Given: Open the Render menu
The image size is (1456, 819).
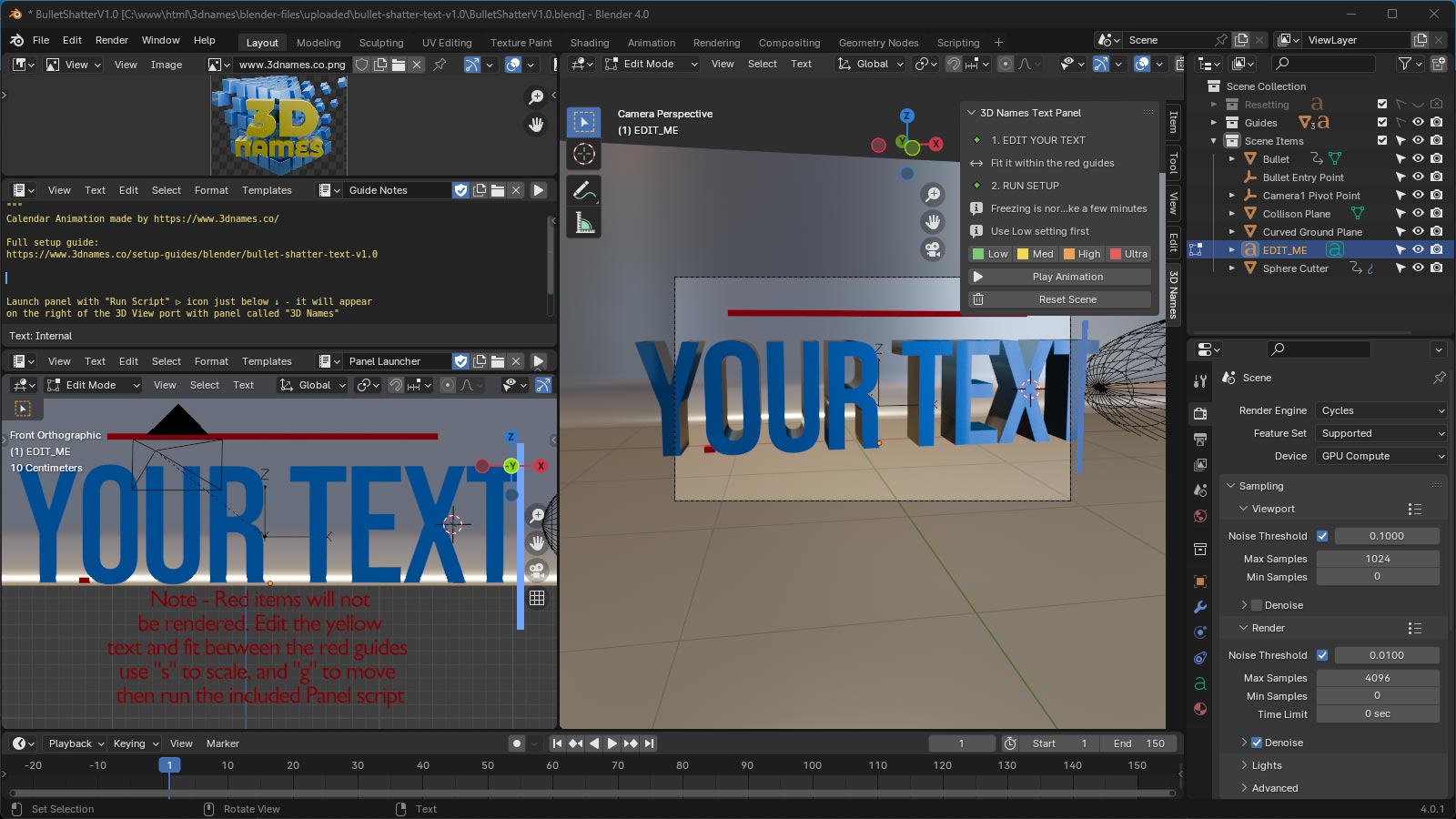Looking at the screenshot, I should (112, 39).
